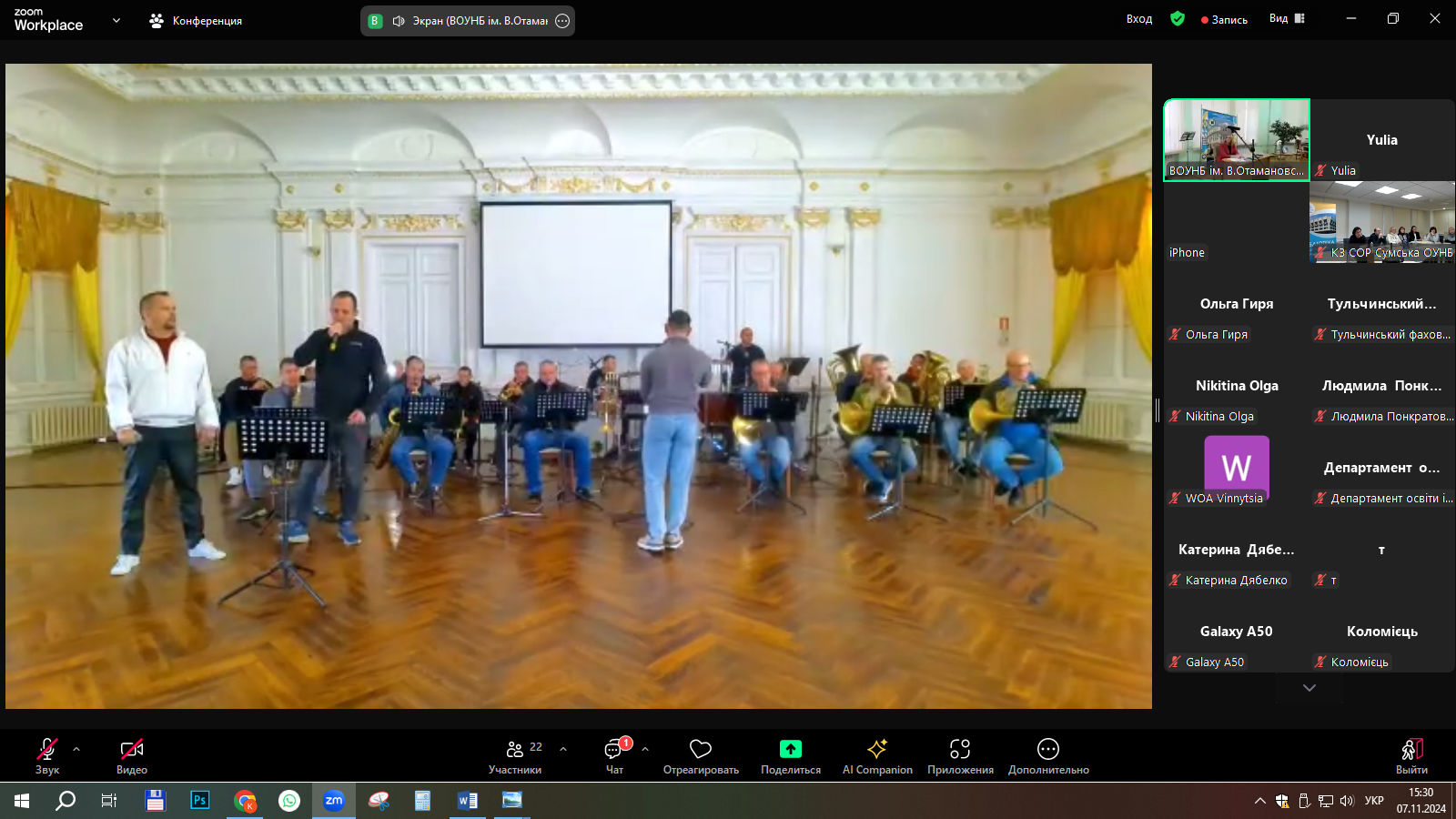
Task: Click the green Share screen icon
Action: (x=790, y=749)
